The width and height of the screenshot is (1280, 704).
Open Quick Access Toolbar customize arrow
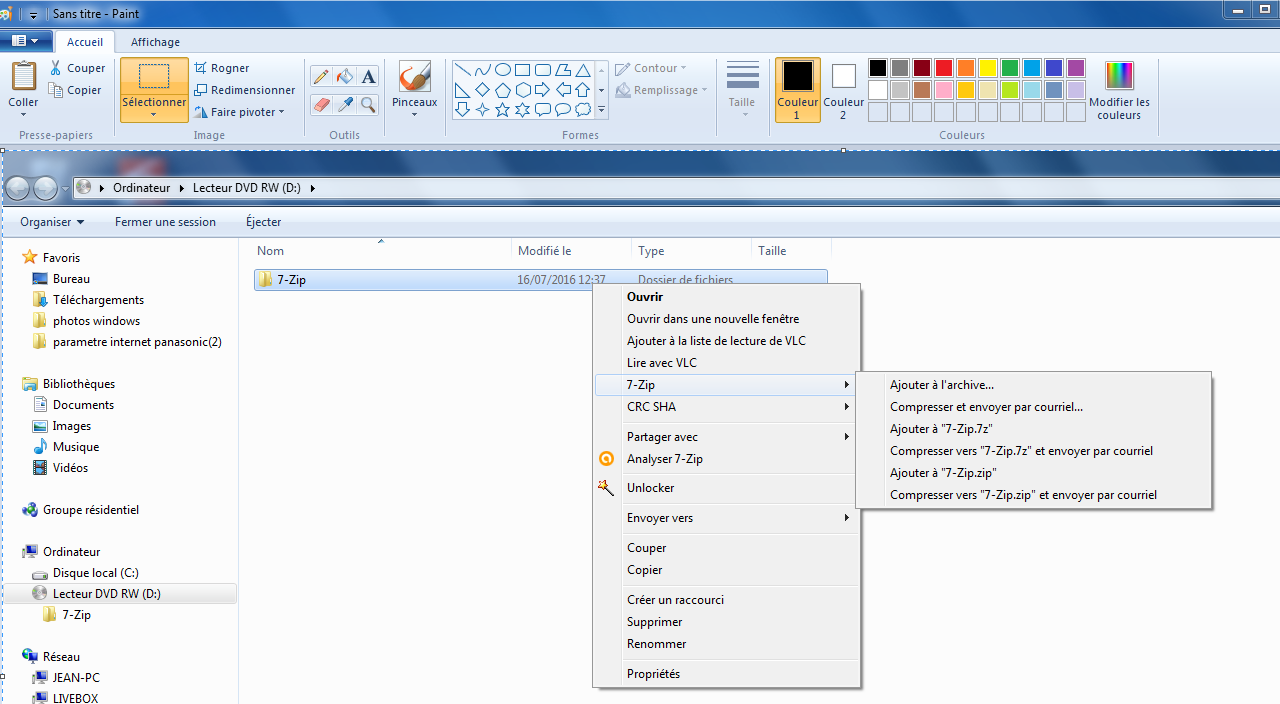(33, 15)
